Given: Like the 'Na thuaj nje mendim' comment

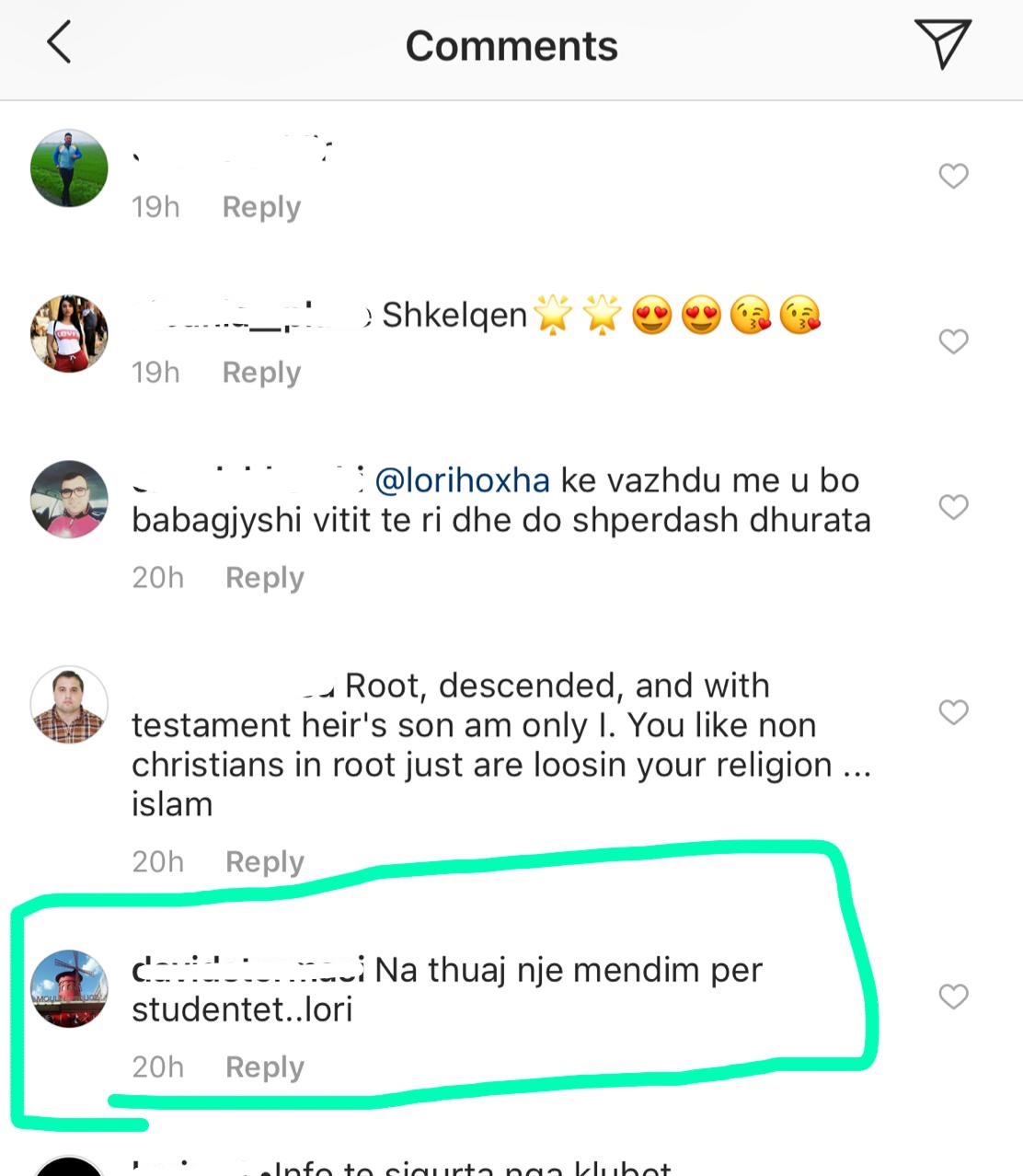Looking at the screenshot, I should point(953,997).
